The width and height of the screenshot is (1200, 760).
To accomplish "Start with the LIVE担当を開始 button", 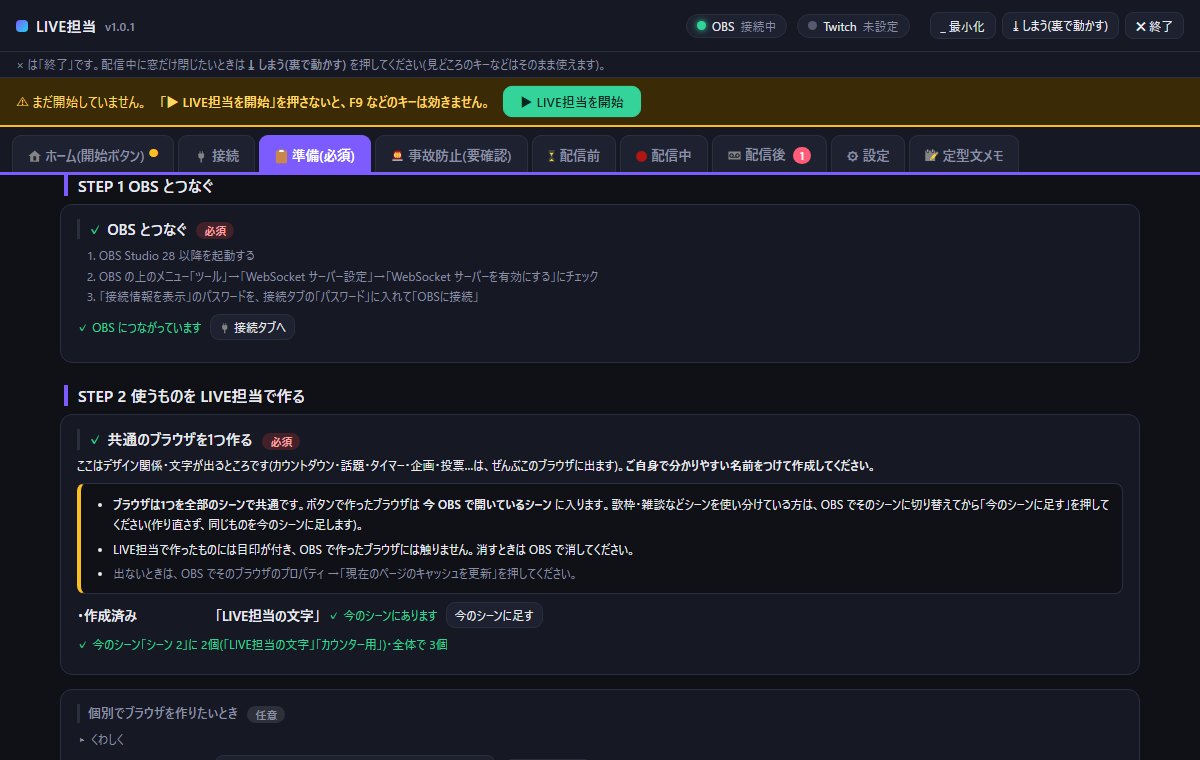I will (x=571, y=102).
